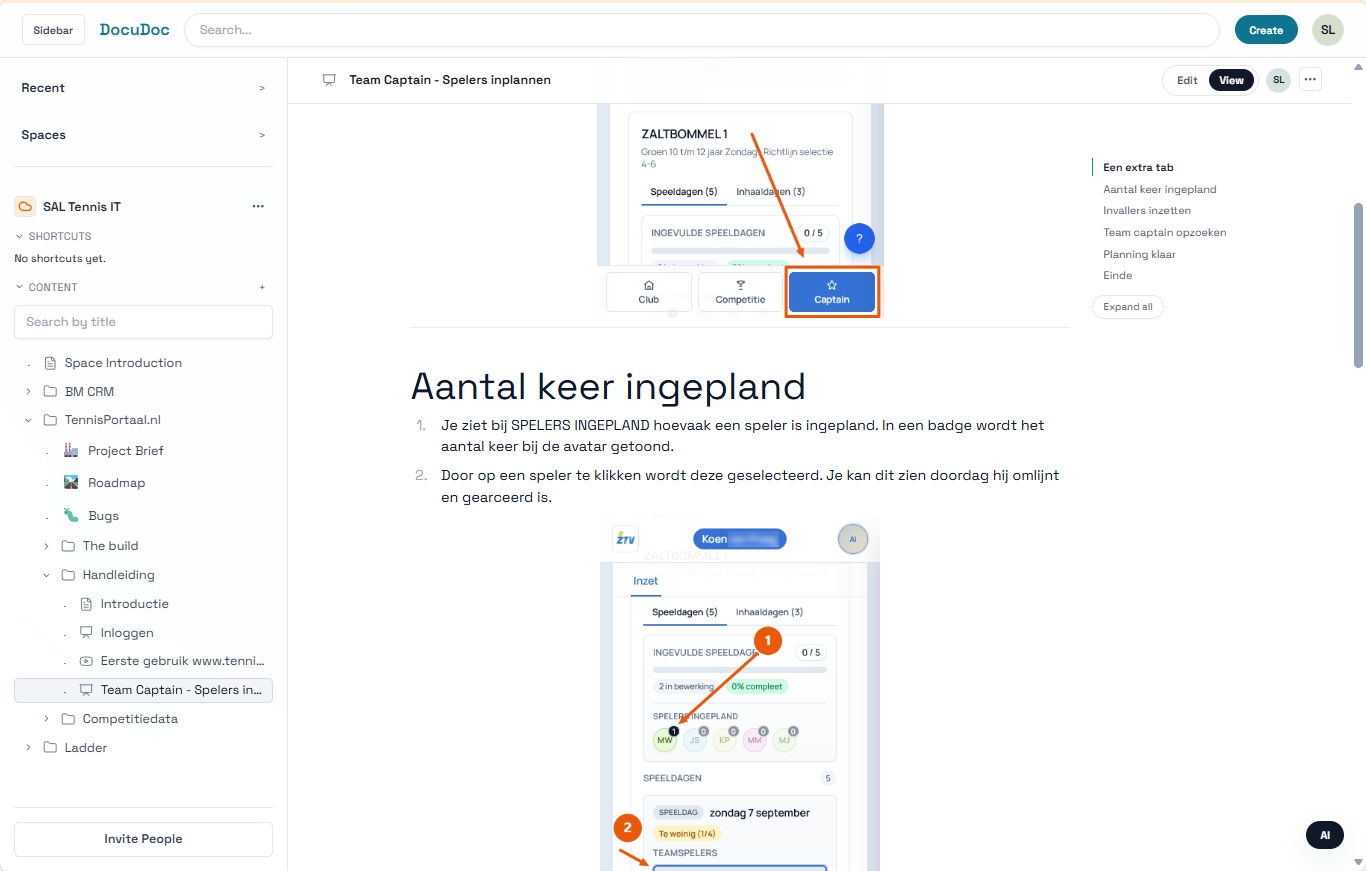Click the video icon beside Eerste gebruik
The height and width of the screenshot is (871, 1366).
click(x=84, y=660)
